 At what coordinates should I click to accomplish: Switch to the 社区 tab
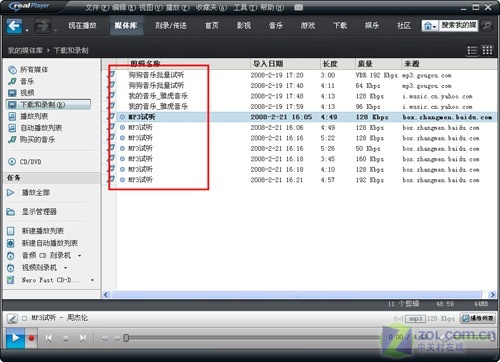[x=404, y=26]
